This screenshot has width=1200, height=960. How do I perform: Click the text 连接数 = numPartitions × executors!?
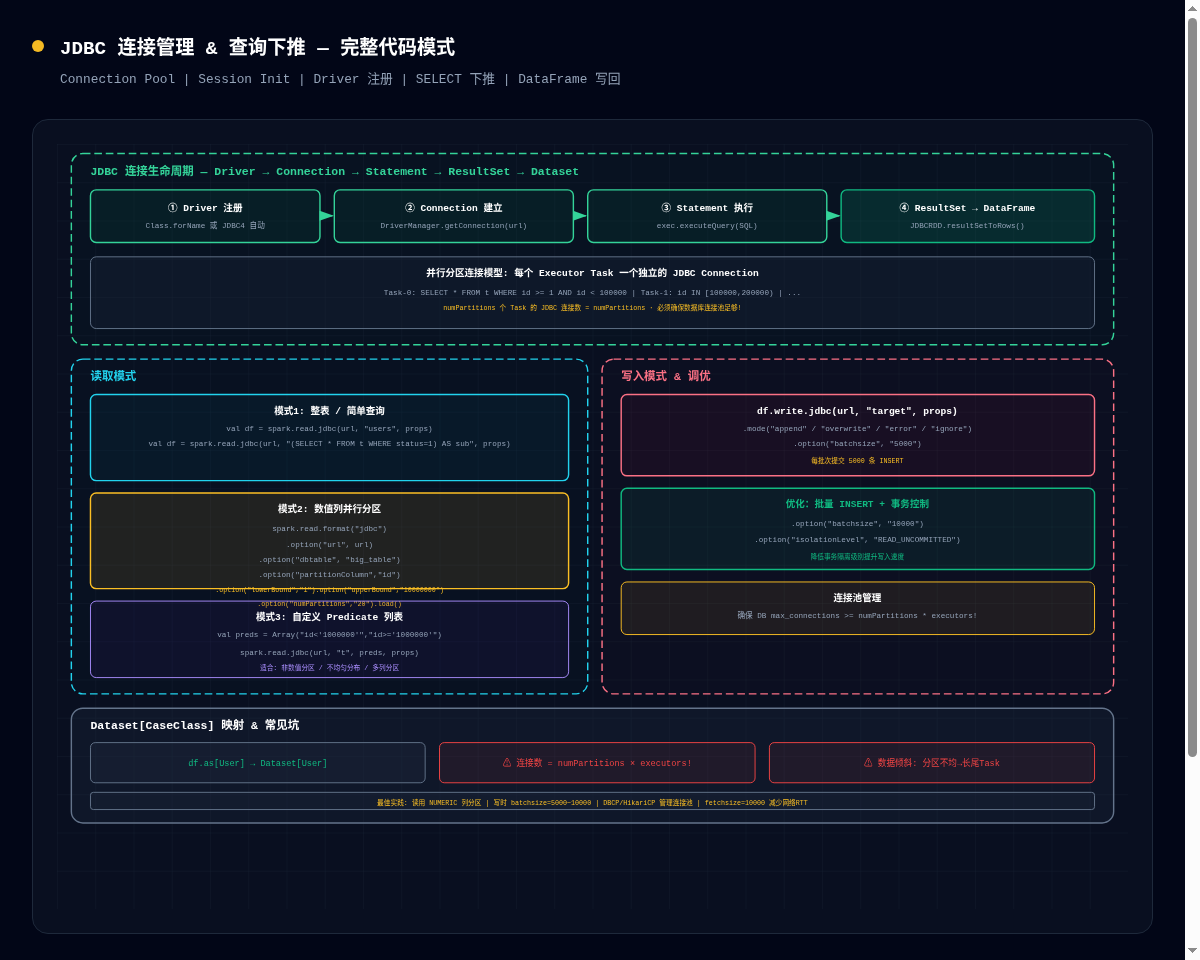(604, 763)
